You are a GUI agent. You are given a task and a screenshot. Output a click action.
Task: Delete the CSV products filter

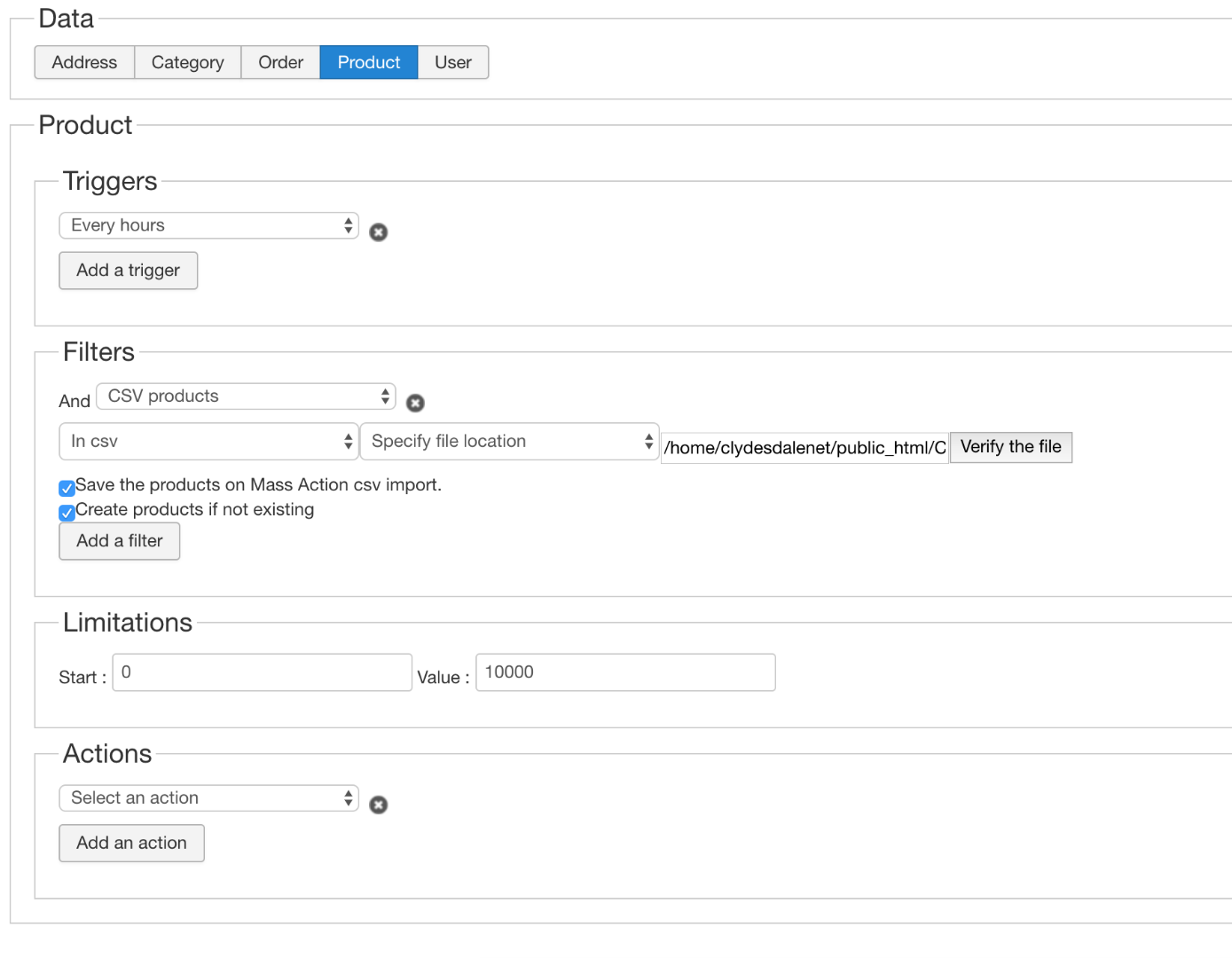coord(415,404)
